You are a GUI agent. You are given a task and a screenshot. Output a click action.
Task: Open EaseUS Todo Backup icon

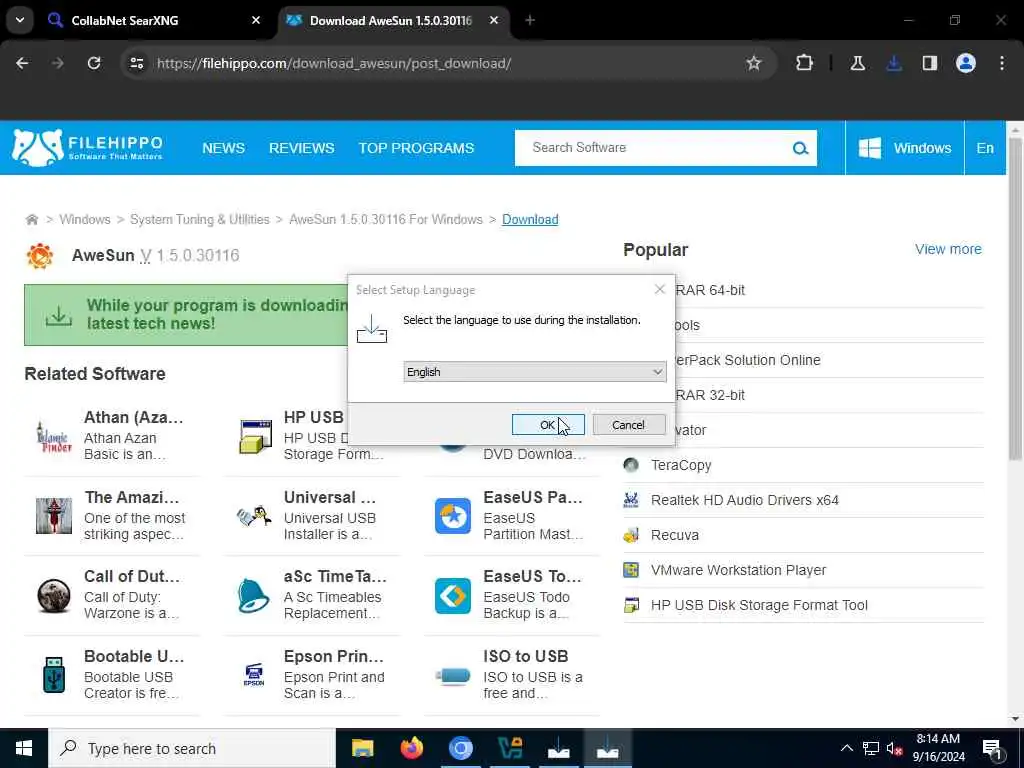(453, 596)
